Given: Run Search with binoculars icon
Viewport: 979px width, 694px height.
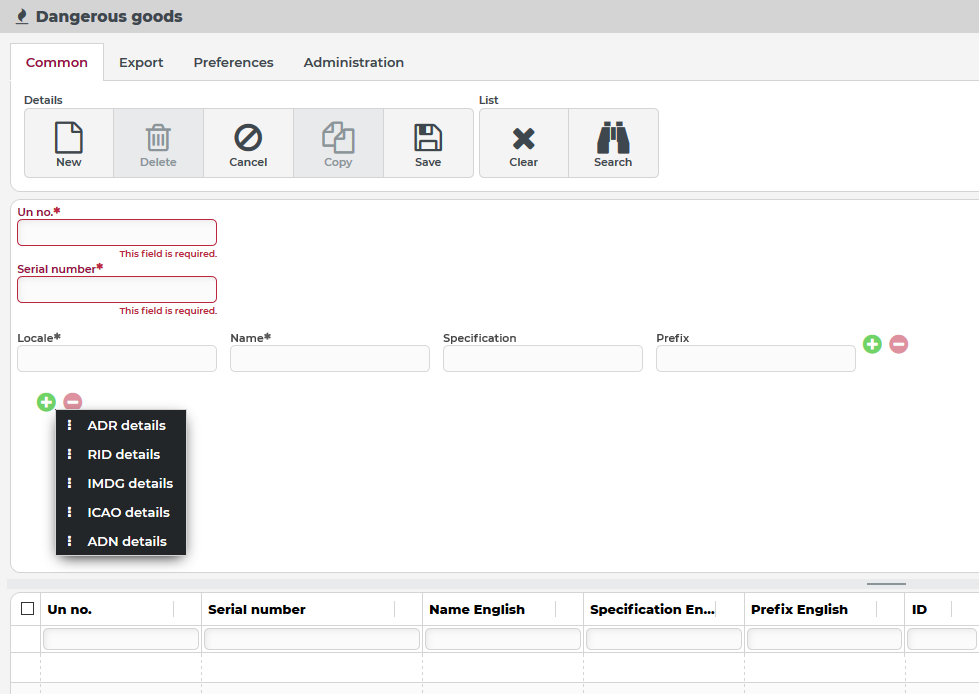Looking at the screenshot, I should tap(613, 144).
